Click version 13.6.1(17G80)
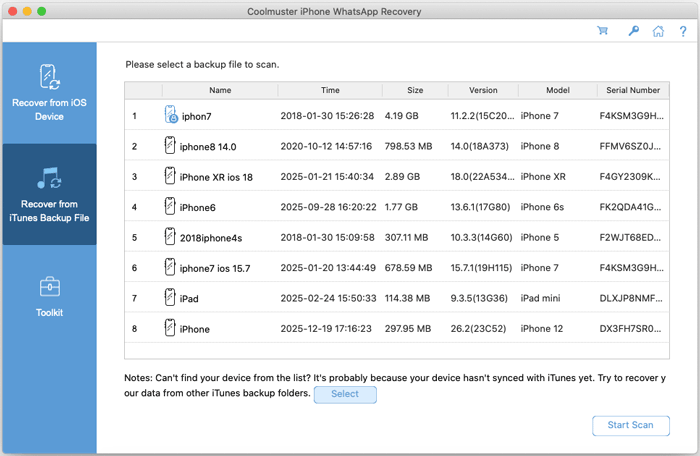This screenshot has height=456, width=700. (x=480, y=207)
